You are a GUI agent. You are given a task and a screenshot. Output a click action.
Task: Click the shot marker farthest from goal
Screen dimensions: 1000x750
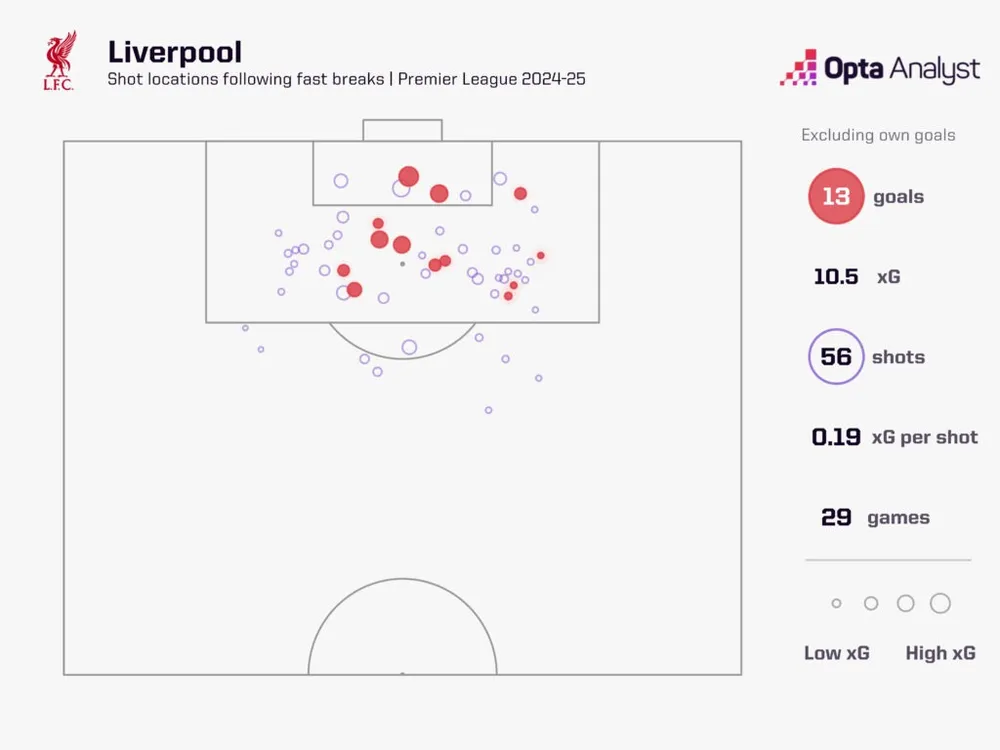[488, 410]
